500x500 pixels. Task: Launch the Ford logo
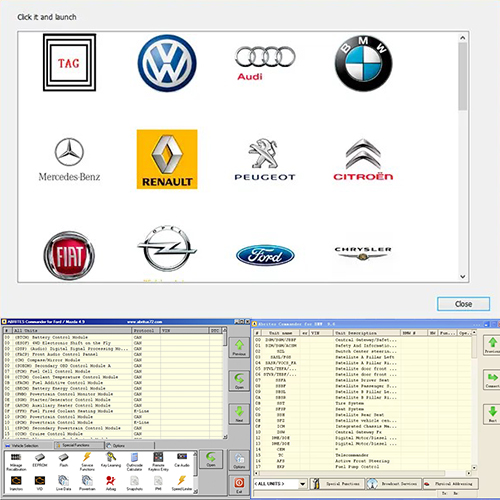(x=265, y=256)
